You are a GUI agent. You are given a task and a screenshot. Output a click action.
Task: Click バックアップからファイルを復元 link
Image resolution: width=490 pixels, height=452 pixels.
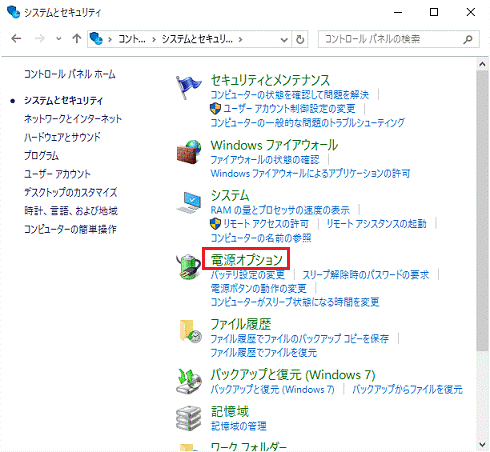pos(407,389)
